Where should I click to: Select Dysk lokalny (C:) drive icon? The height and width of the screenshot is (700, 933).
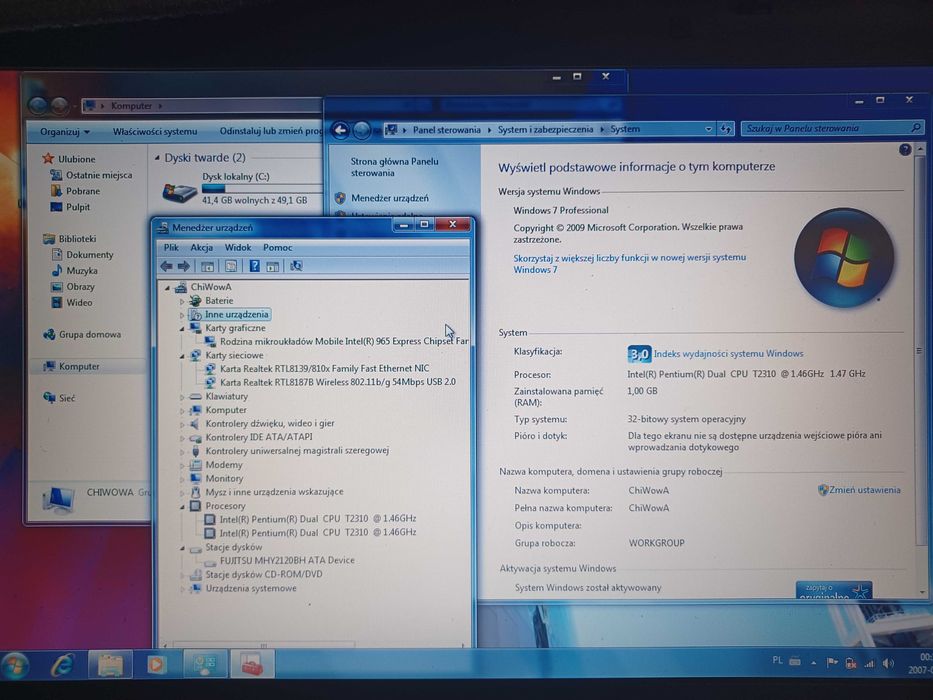point(180,192)
